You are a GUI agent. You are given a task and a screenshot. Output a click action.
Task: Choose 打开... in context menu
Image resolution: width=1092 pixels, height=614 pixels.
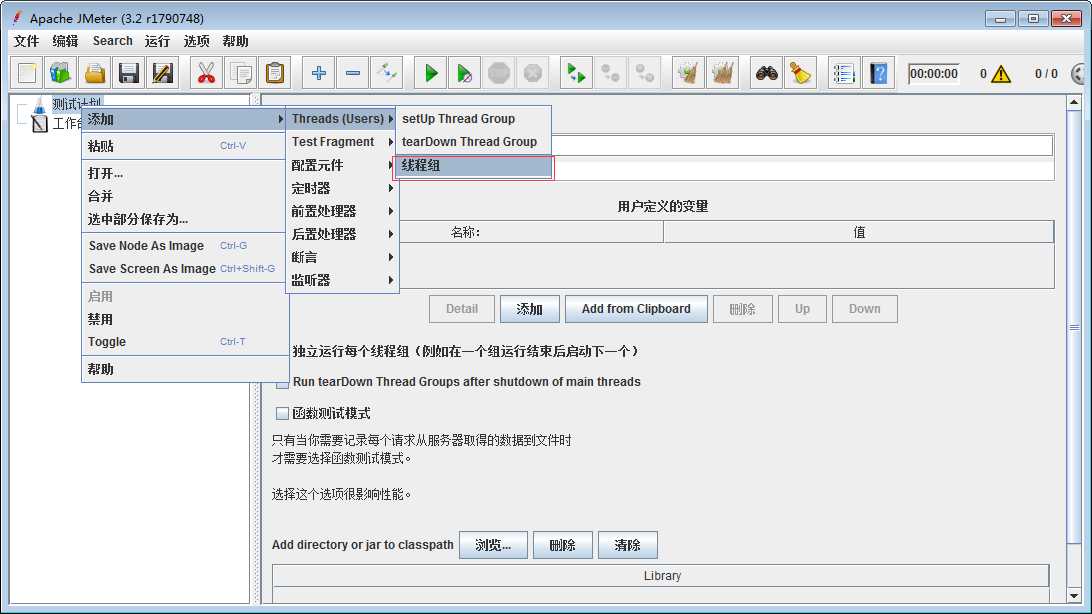[x=185, y=173]
